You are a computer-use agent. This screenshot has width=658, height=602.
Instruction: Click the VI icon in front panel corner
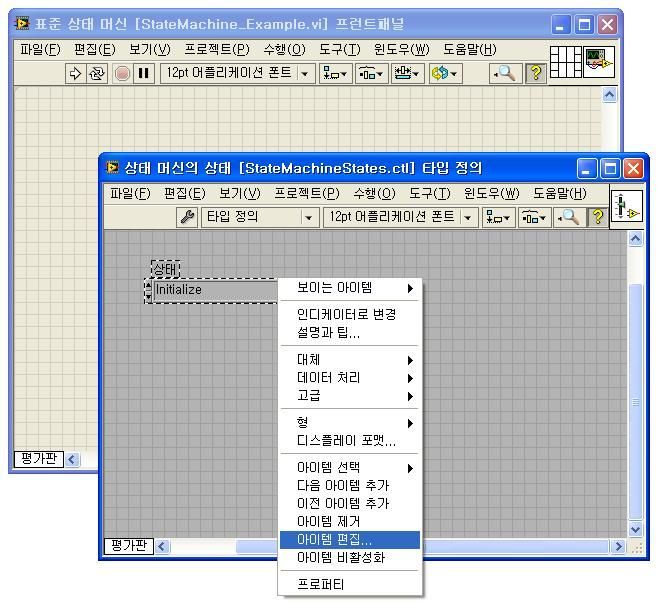[x=599, y=62]
